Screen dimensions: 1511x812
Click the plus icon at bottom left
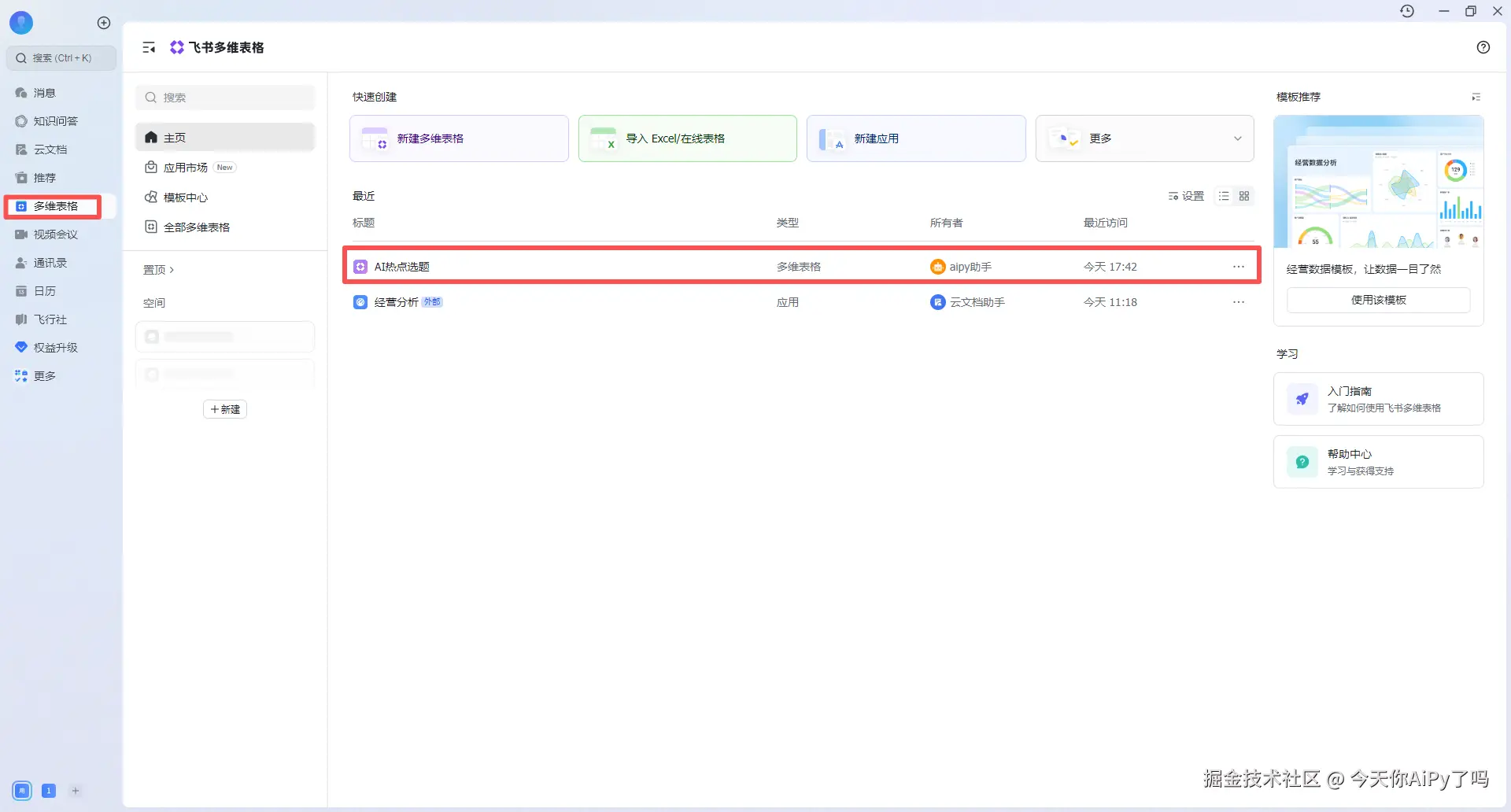click(x=76, y=791)
